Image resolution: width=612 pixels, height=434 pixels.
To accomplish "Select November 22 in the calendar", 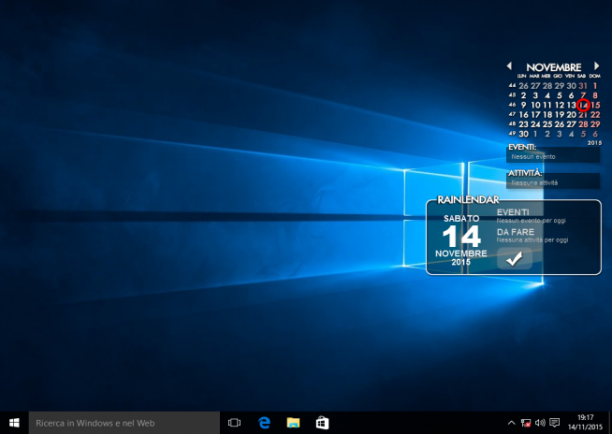I will tap(595, 114).
